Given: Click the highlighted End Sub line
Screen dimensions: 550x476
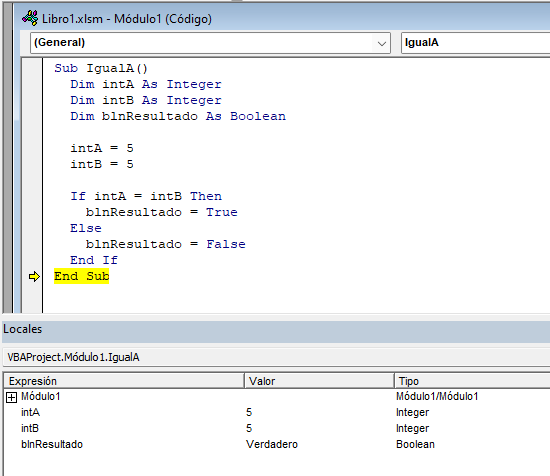Looking at the screenshot, I should tap(81, 276).
